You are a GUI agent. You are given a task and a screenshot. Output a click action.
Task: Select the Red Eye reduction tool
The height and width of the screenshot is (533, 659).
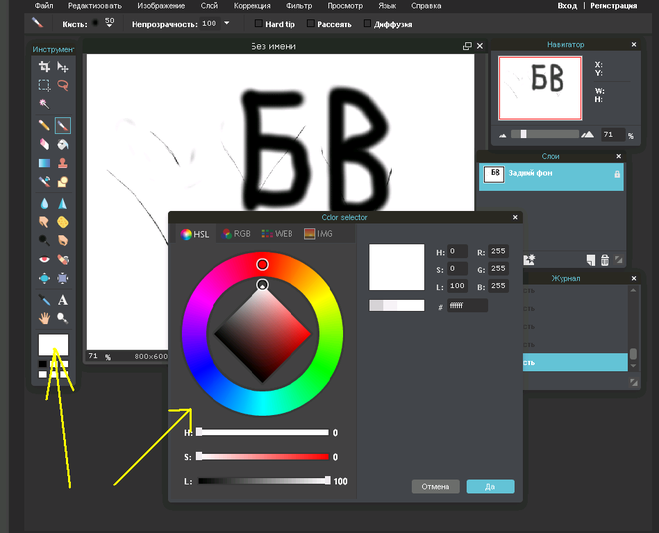pyautogui.click(x=44, y=259)
